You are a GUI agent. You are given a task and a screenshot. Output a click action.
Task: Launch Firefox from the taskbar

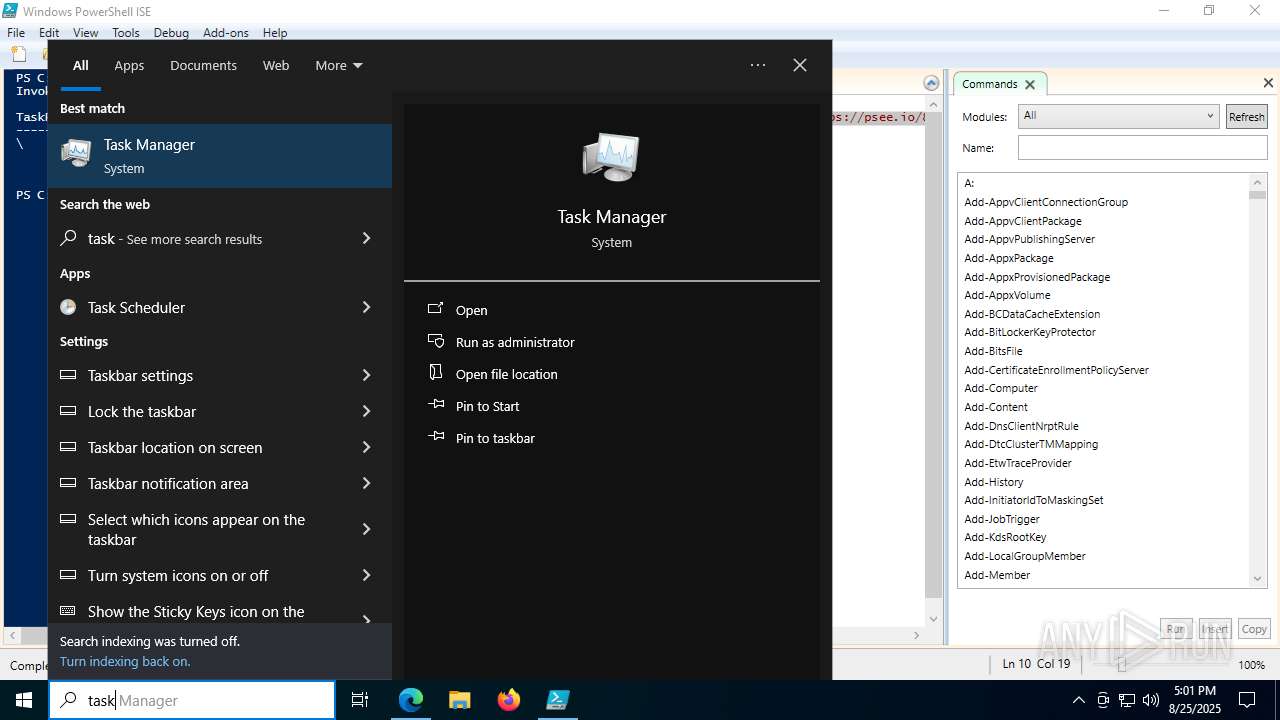(508, 700)
